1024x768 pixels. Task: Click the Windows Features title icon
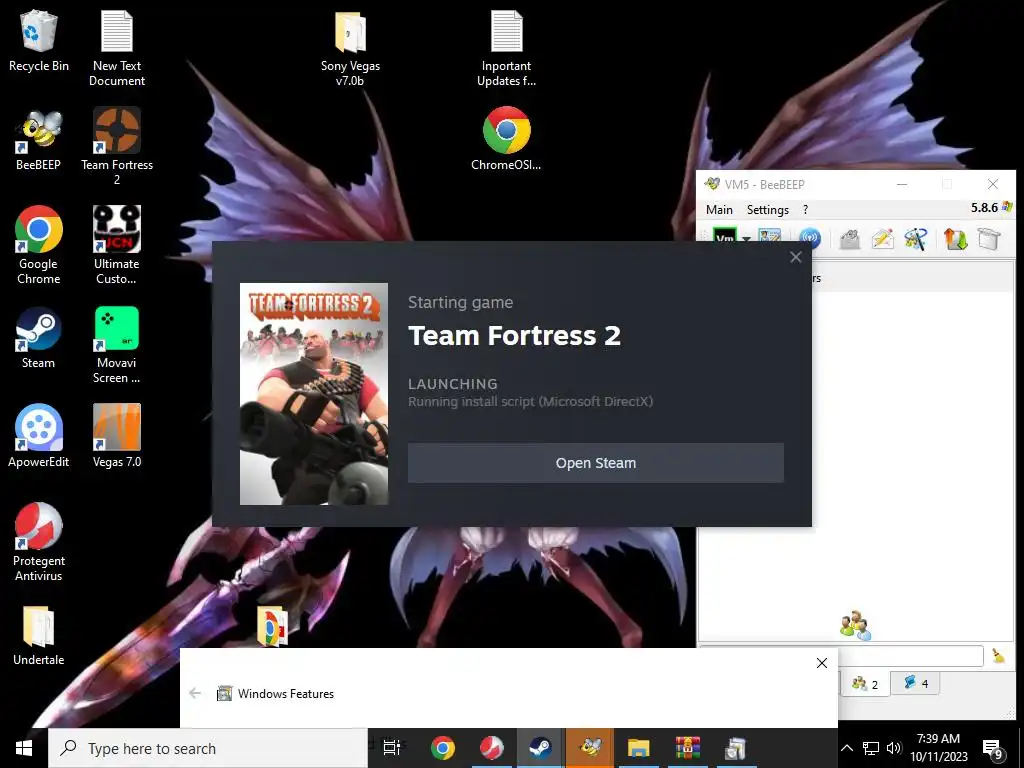tap(224, 693)
